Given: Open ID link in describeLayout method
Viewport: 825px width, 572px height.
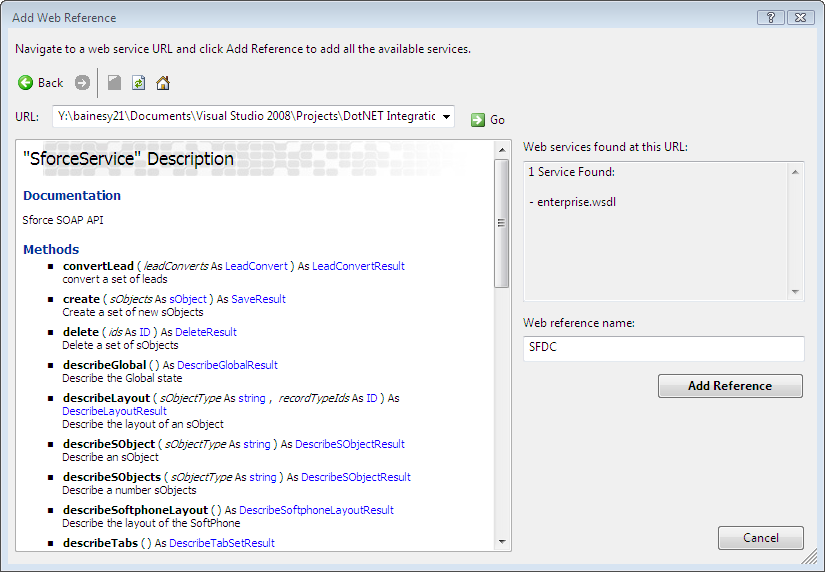Looking at the screenshot, I should (371, 398).
